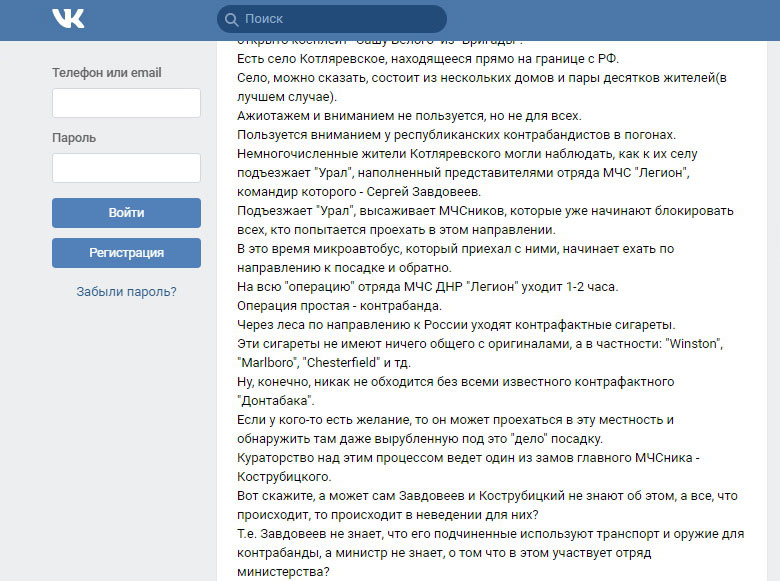This screenshot has width=780, height=581.
Task: Click the magnifier icon in search bar
Action: click(x=232, y=19)
